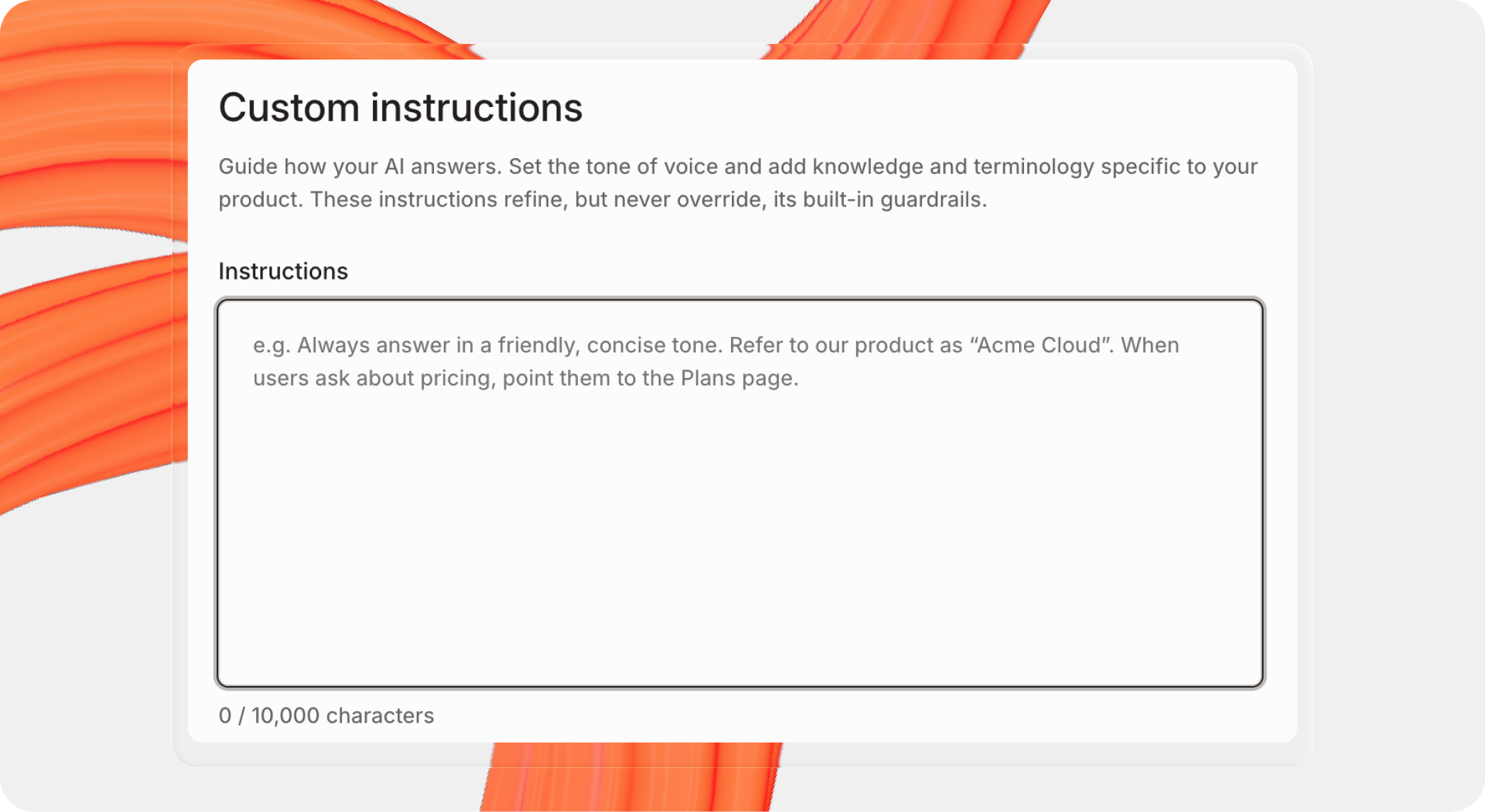1485x812 pixels.
Task: Click the "0 / 10,000 characters" counter
Action: click(326, 715)
